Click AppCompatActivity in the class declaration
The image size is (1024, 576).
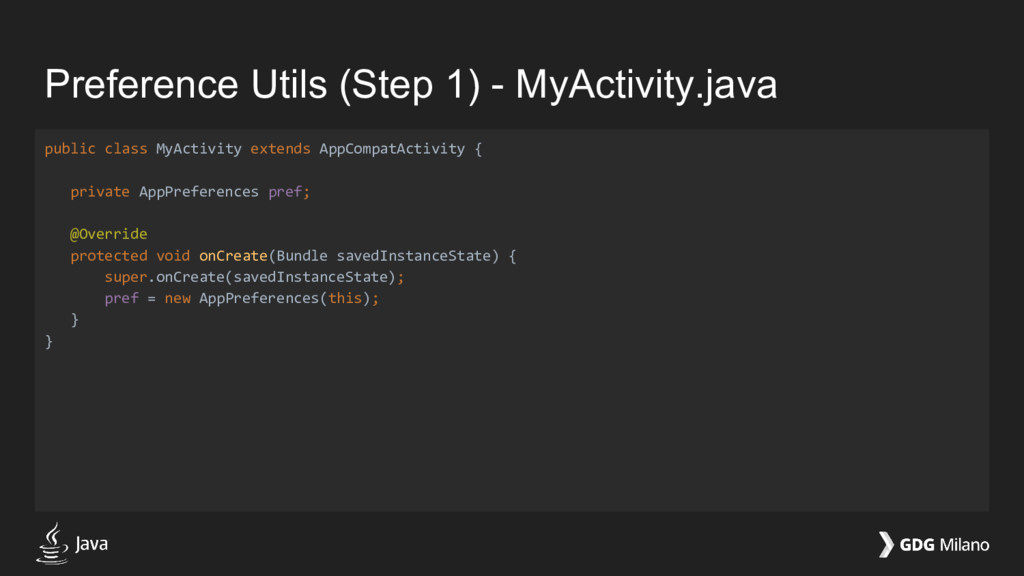(x=392, y=149)
